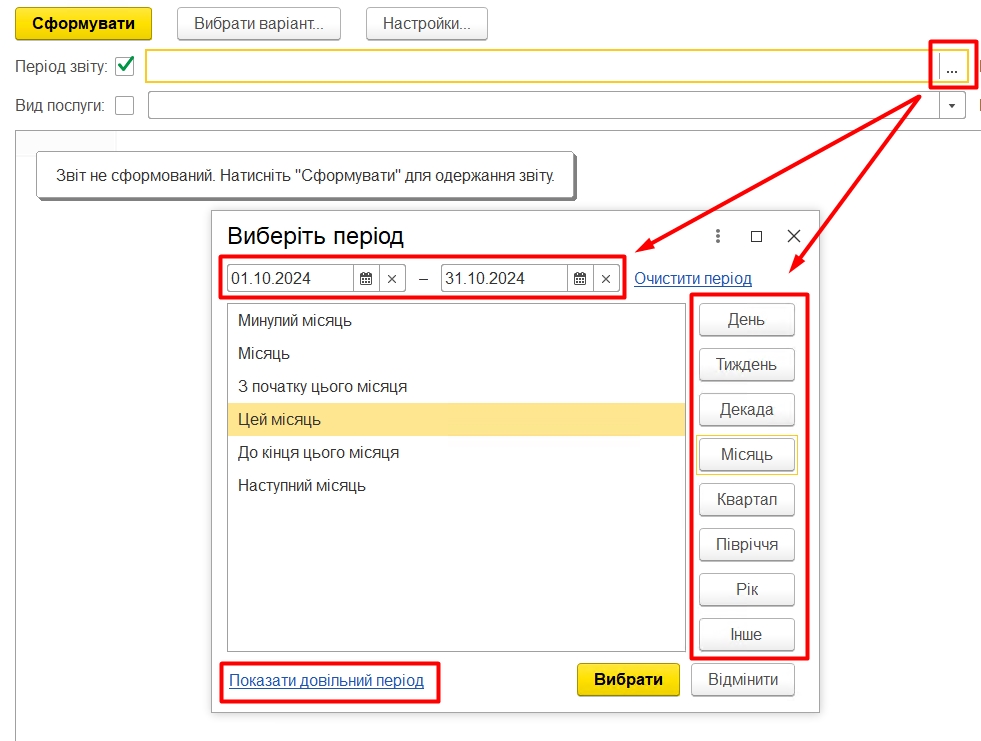Enable the Вид послуги checkbox
This screenshot has width=981, height=741.
point(125,105)
